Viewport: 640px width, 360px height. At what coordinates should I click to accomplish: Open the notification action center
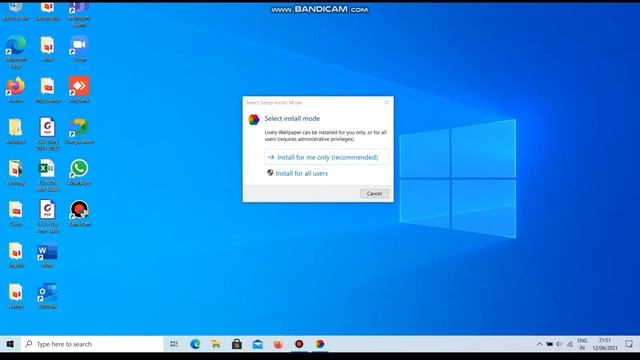pyautogui.click(x=629, y=344)
